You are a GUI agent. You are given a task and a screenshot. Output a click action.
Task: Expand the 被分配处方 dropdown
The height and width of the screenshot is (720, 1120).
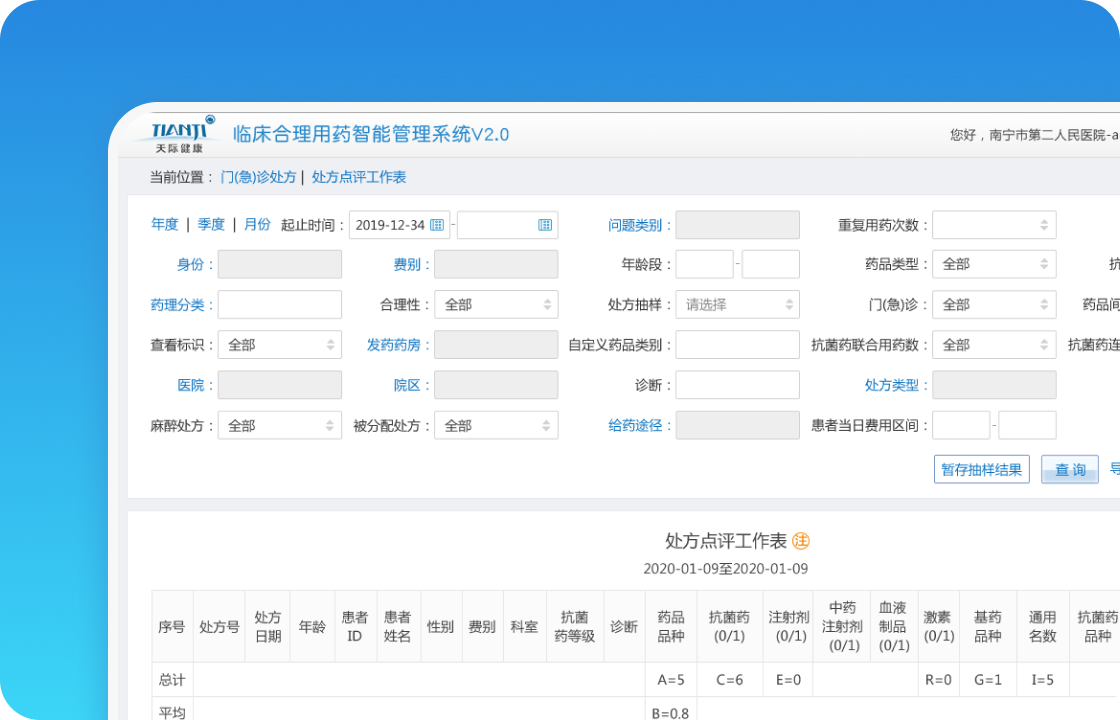[496, 426]
